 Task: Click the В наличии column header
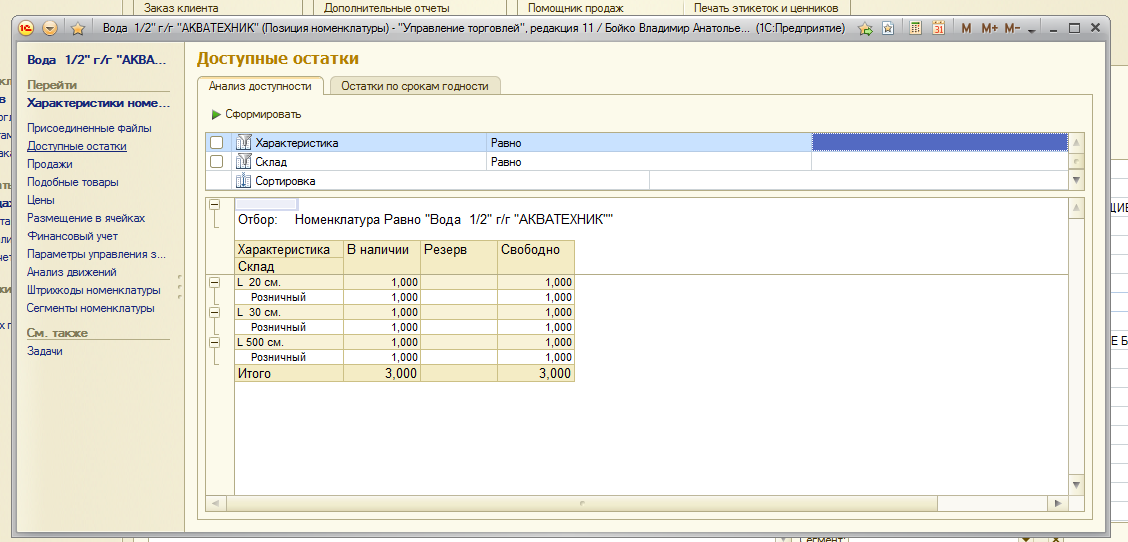click(382, 257)
